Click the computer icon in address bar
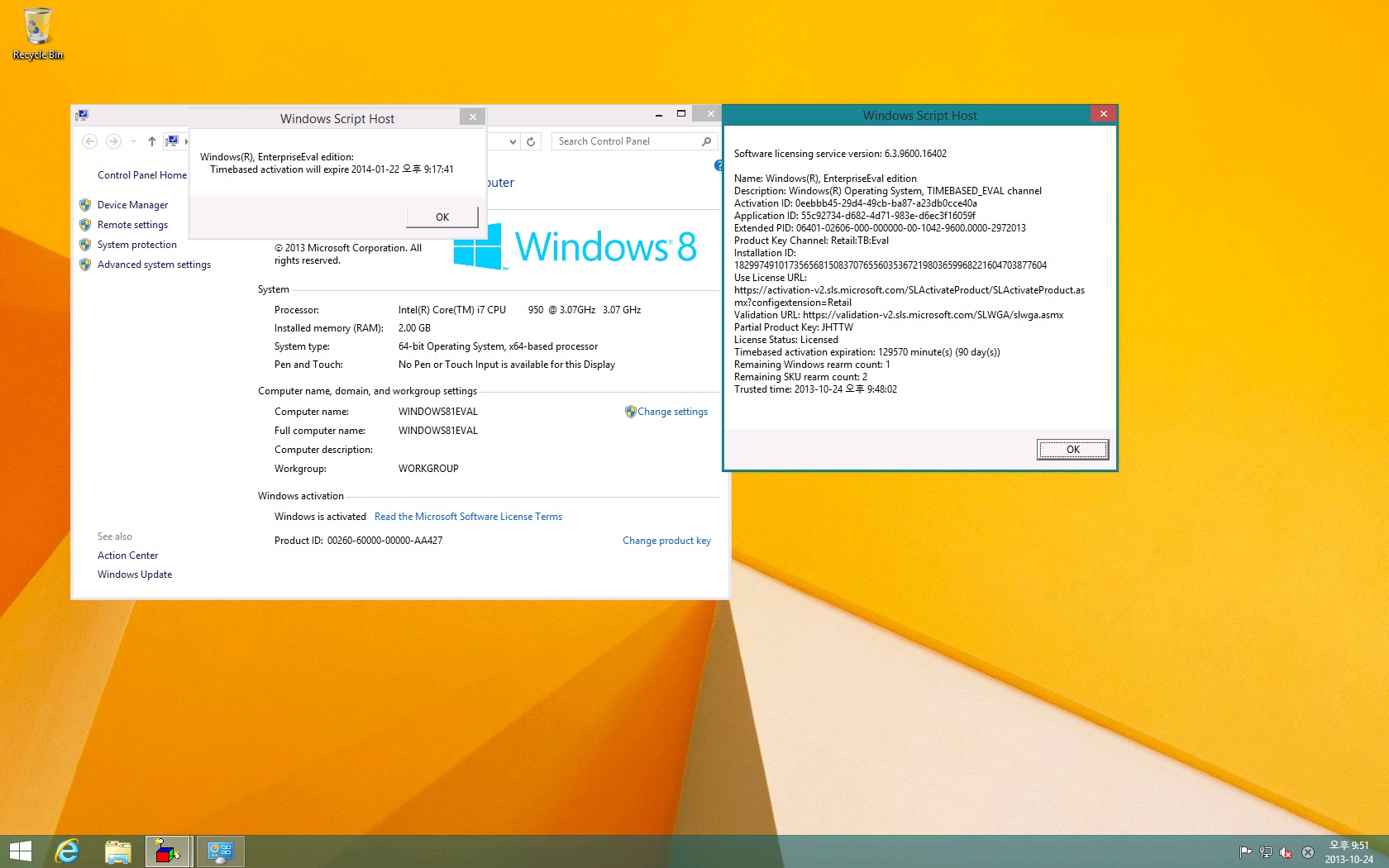The width and height of the screenshot is (1389, 868). point(172,141)
